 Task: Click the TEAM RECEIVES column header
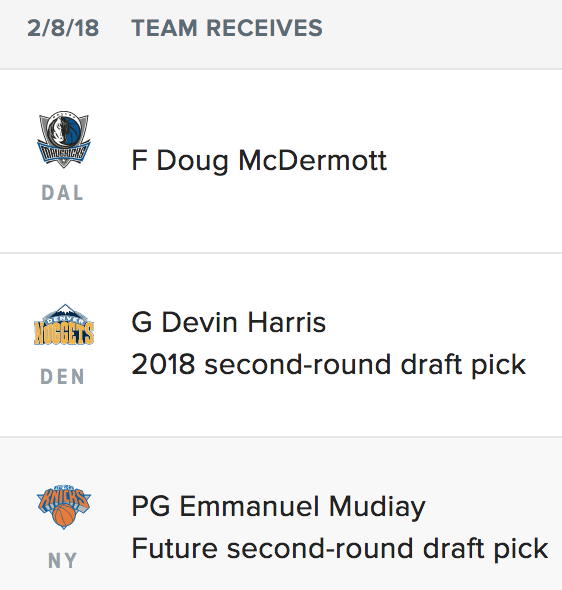point(227,28)
